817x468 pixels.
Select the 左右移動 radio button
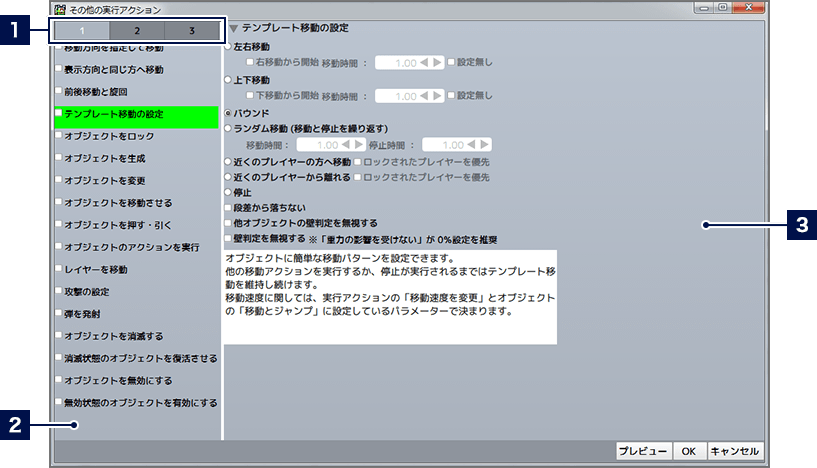pos(229,47)
